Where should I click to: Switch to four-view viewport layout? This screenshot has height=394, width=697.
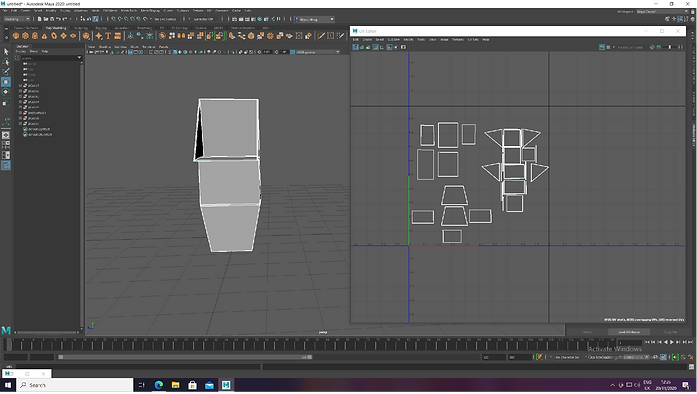[6, 145]
